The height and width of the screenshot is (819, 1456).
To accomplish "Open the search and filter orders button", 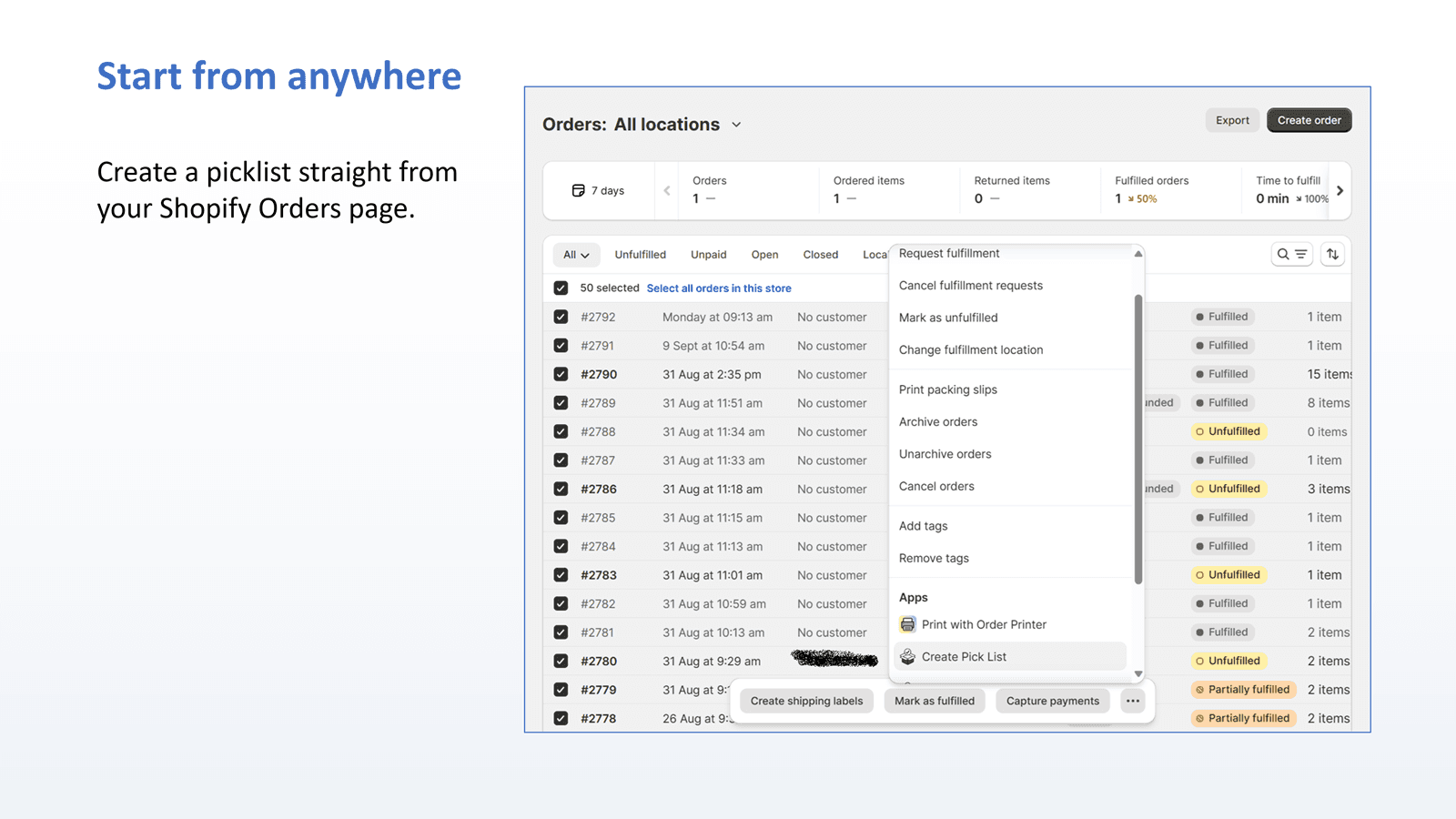I will [1291, 255].
